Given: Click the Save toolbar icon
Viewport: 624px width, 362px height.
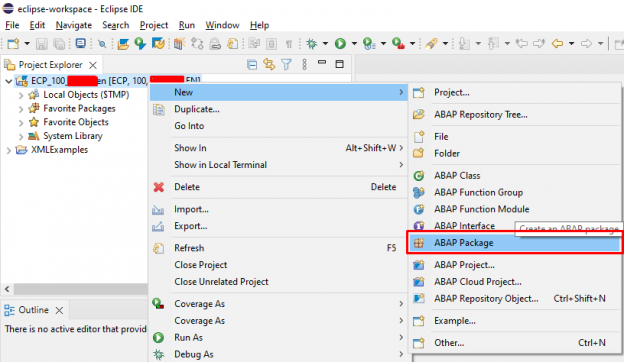Looking at the screenshot, I should click(41, 43).
